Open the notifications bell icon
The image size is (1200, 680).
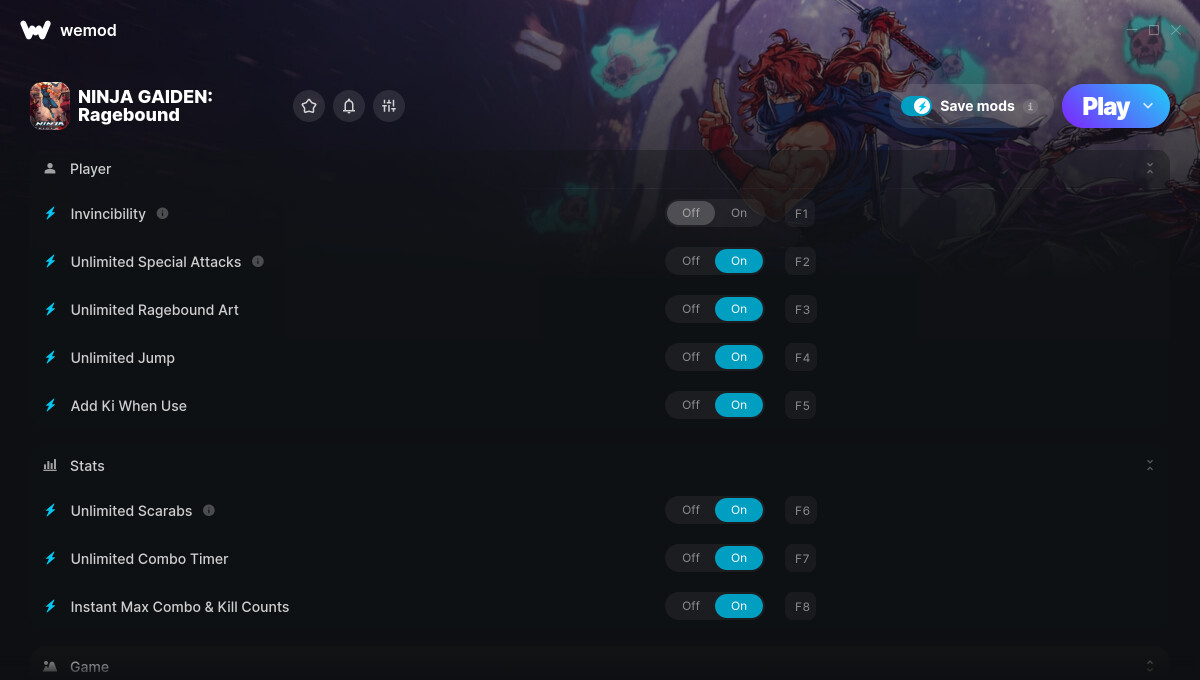coord(349,106)
